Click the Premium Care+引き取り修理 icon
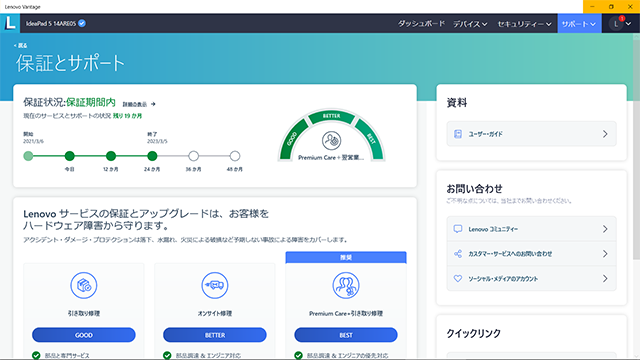Viewport: 640px width, 360px height. pos(346,285)
